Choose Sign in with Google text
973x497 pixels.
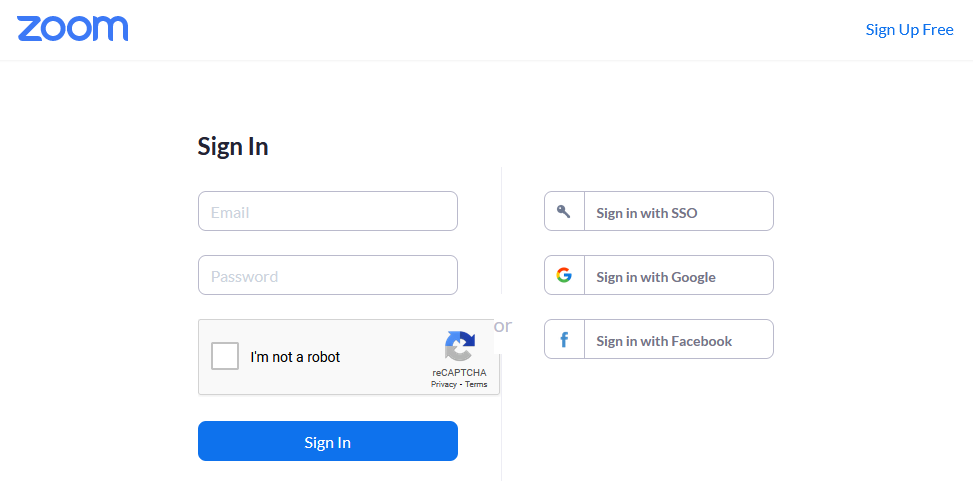[x=655, y=277]
